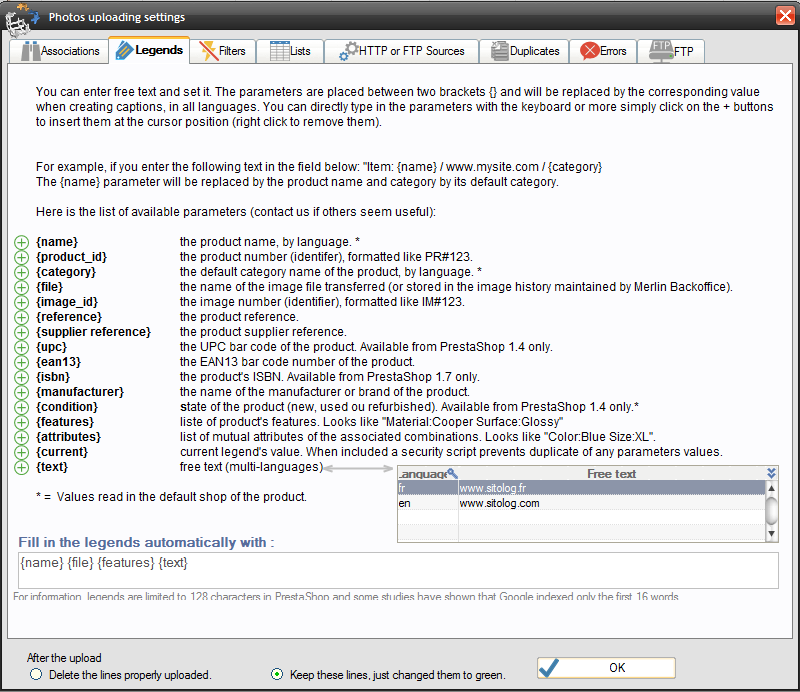Expand the double-chevron in the Free text header
Viewport: 800px width, 692px height.
(771, 473)
